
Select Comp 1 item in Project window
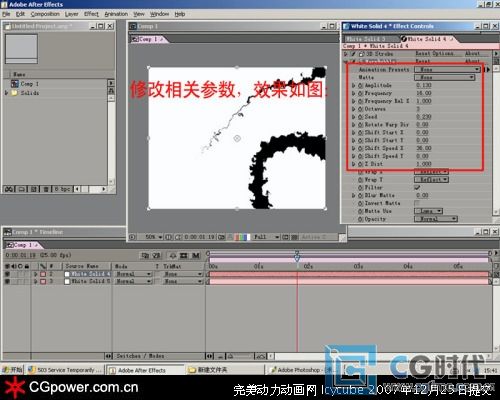click(x=29, y=84)
